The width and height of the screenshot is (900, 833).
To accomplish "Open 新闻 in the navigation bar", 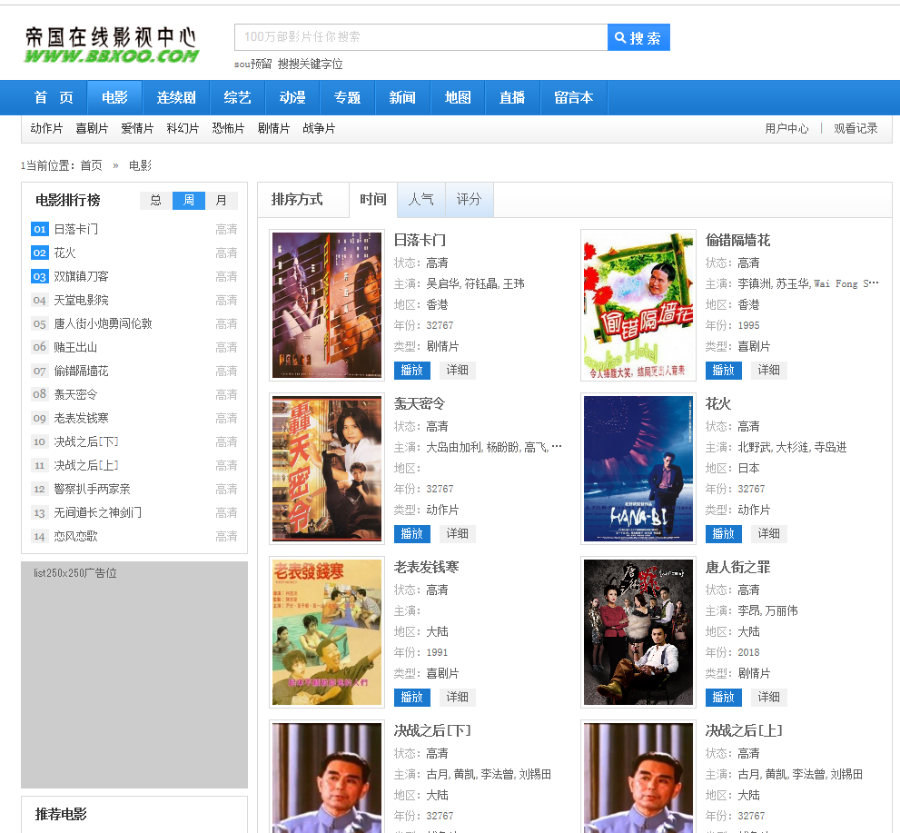I will click(402, 98).
